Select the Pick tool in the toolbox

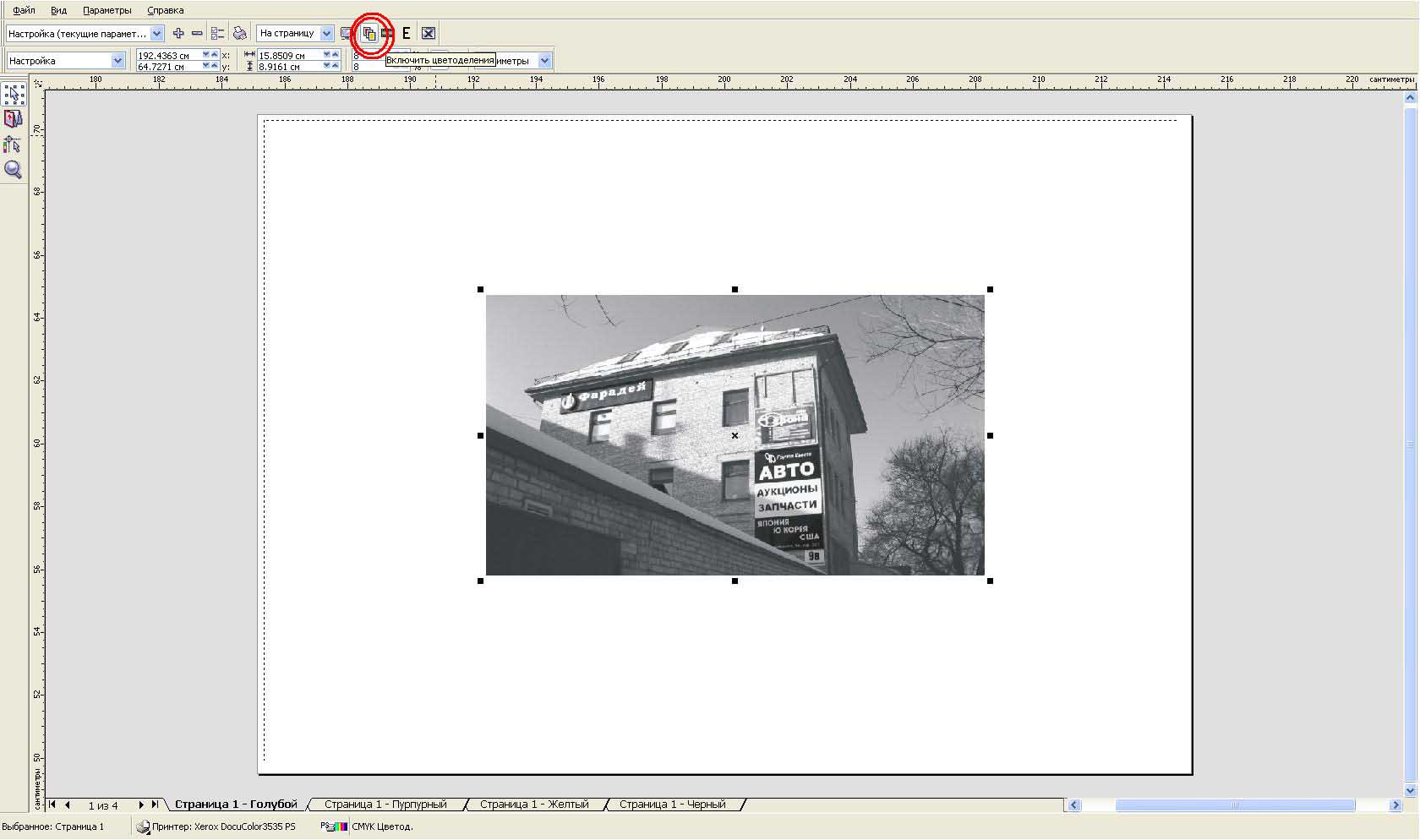click(x=14, y=94)
